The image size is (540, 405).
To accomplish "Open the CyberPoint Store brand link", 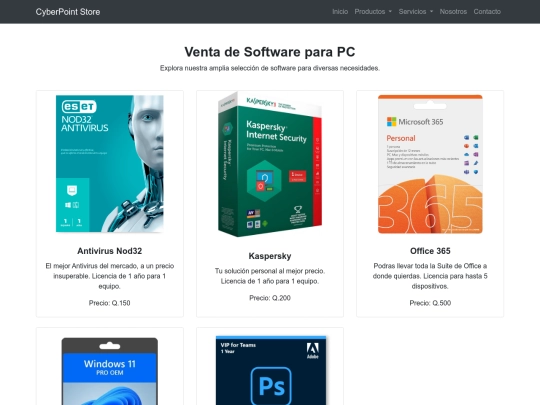I will click(68, 12).
